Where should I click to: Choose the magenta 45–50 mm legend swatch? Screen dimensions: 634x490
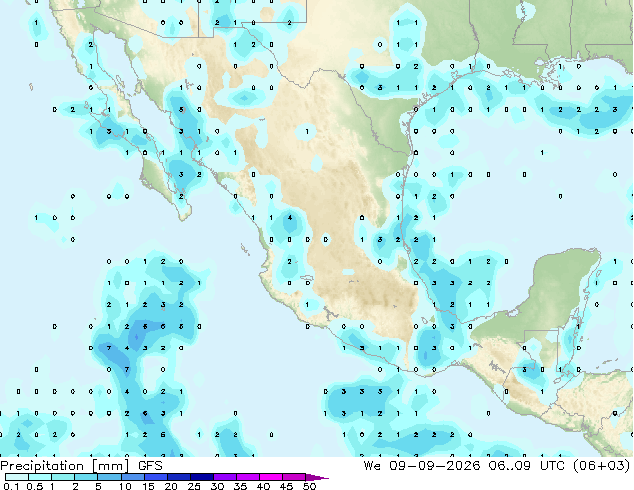[x=294, y=477]
